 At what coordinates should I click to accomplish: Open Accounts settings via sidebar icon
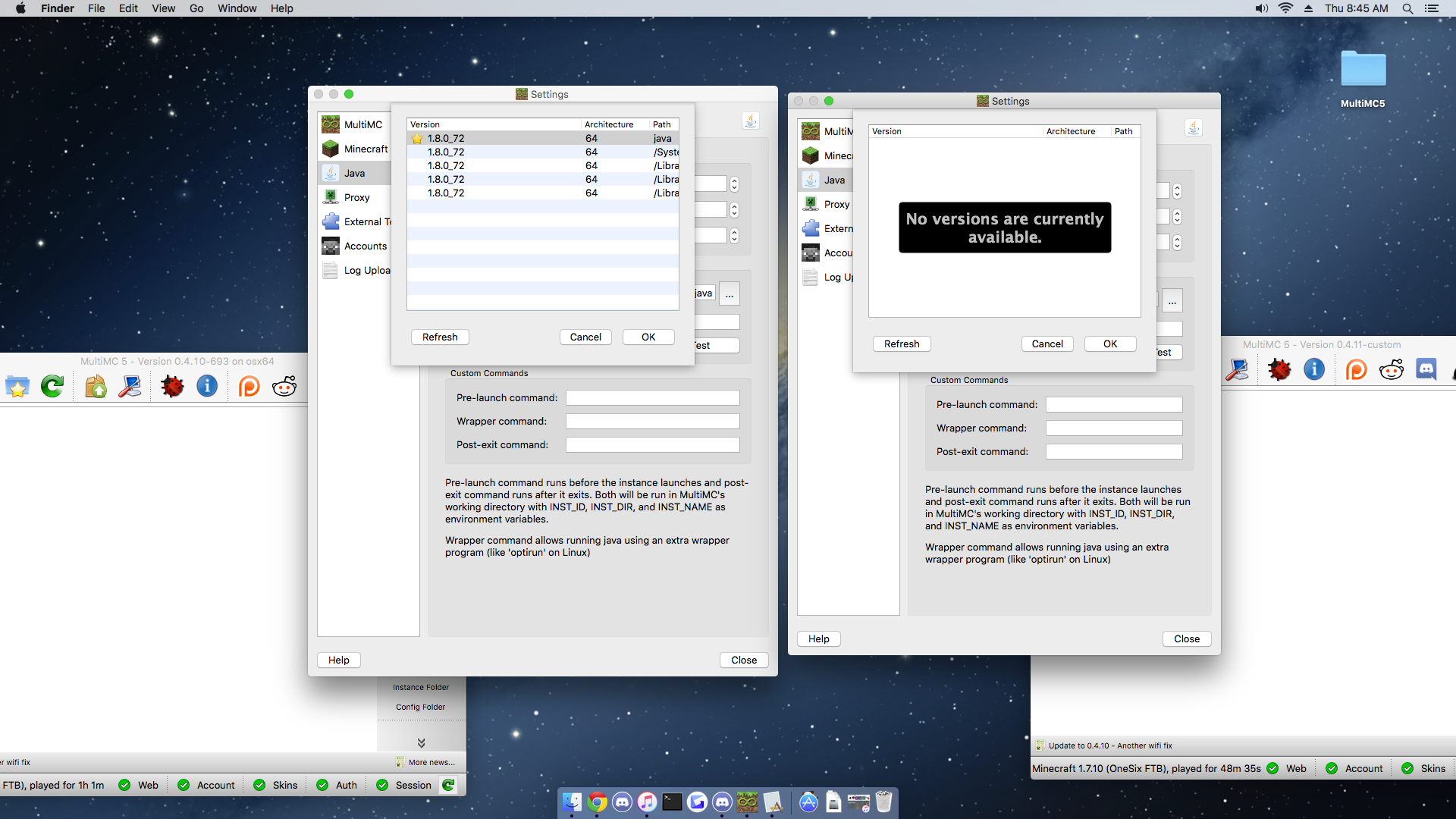tap(331, 246)
